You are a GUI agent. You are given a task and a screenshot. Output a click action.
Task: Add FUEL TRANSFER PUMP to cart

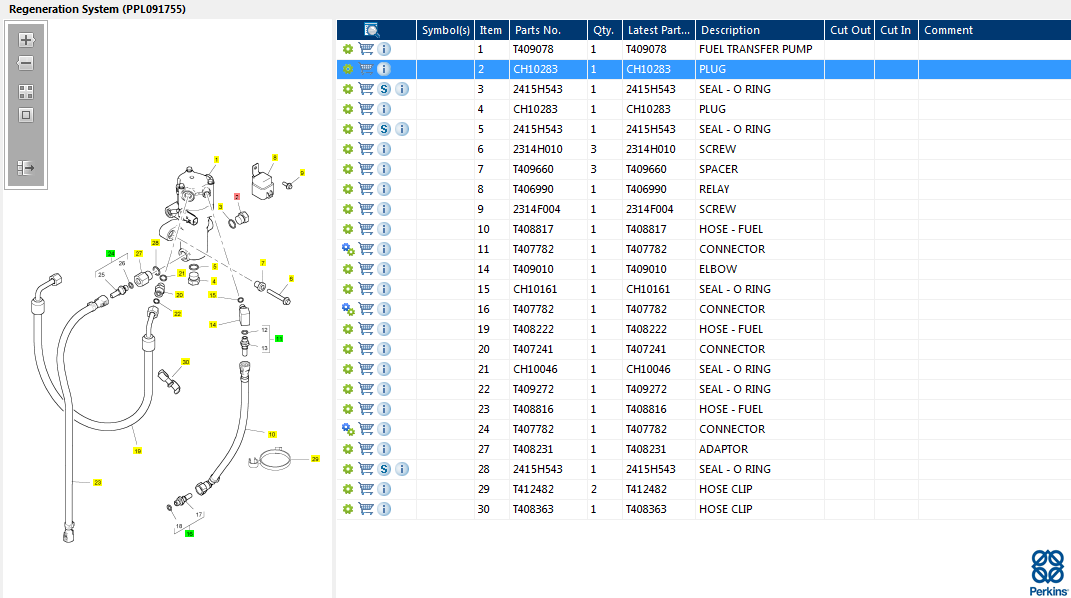click(366, 49)
